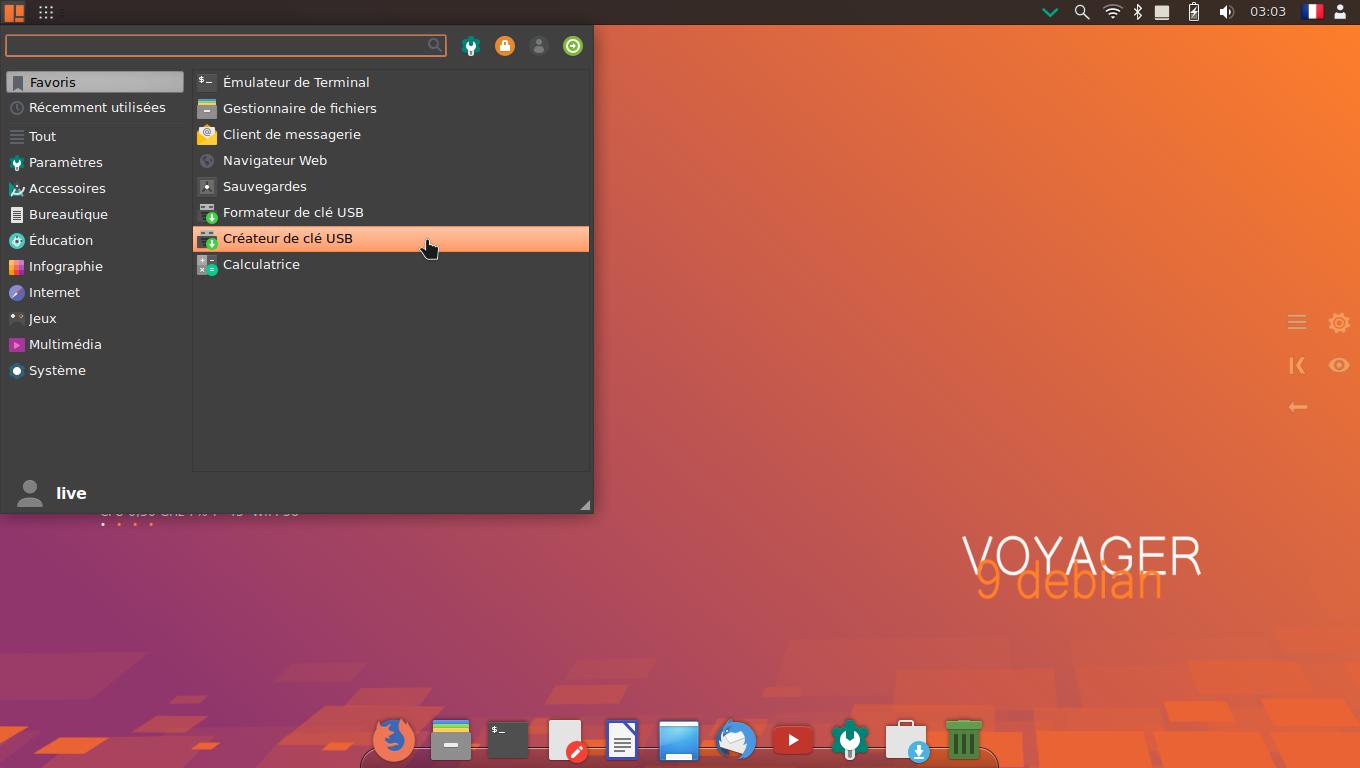
Task: Open the battery power indicator
Action: (x=1193, y=12)
